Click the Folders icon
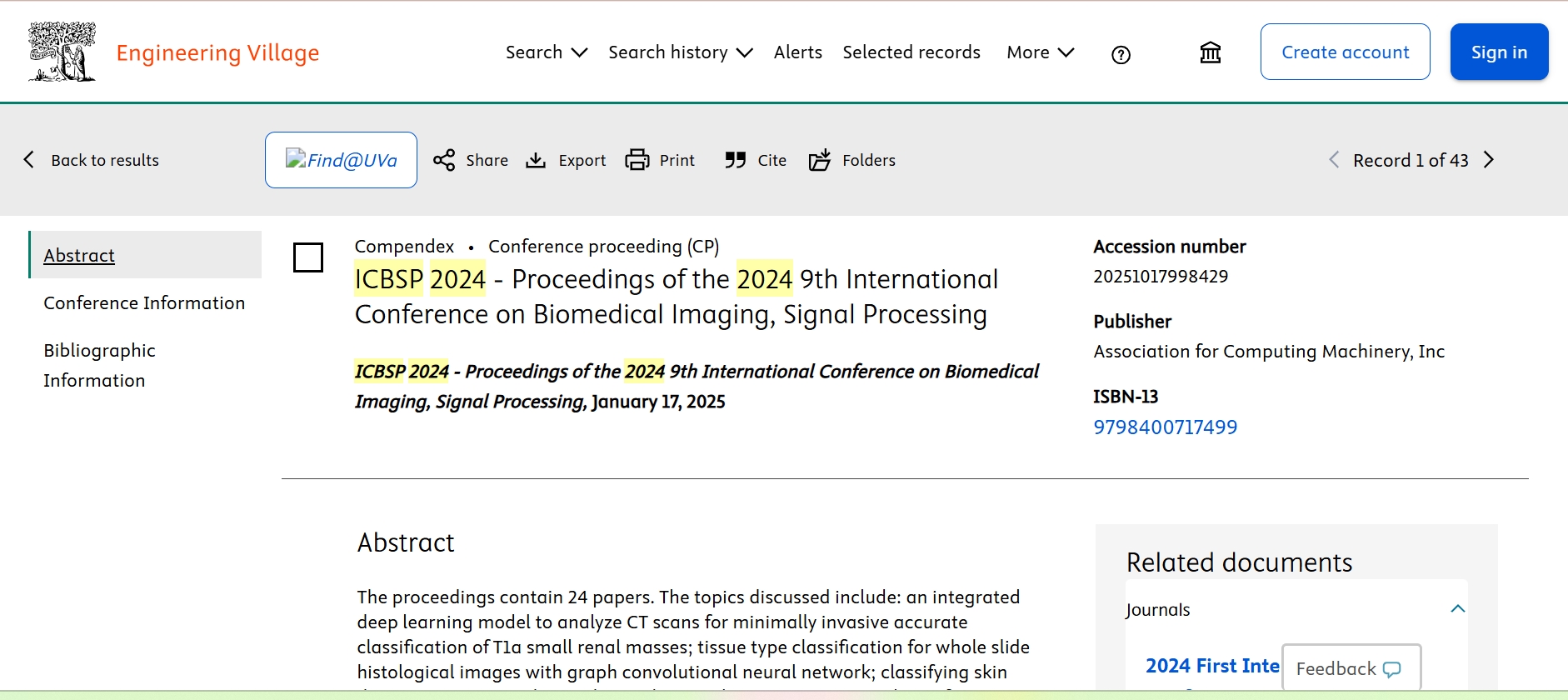The width and height of the screenshot is (1568, 700). point(820,160)
